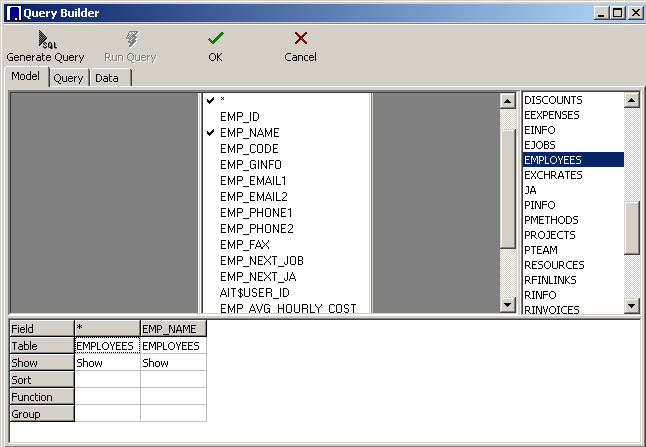Image resolution: width=646 pixels, height=447 pixels.
Task: Select DISCOUNTS table in the list
Action: point(553,100)
